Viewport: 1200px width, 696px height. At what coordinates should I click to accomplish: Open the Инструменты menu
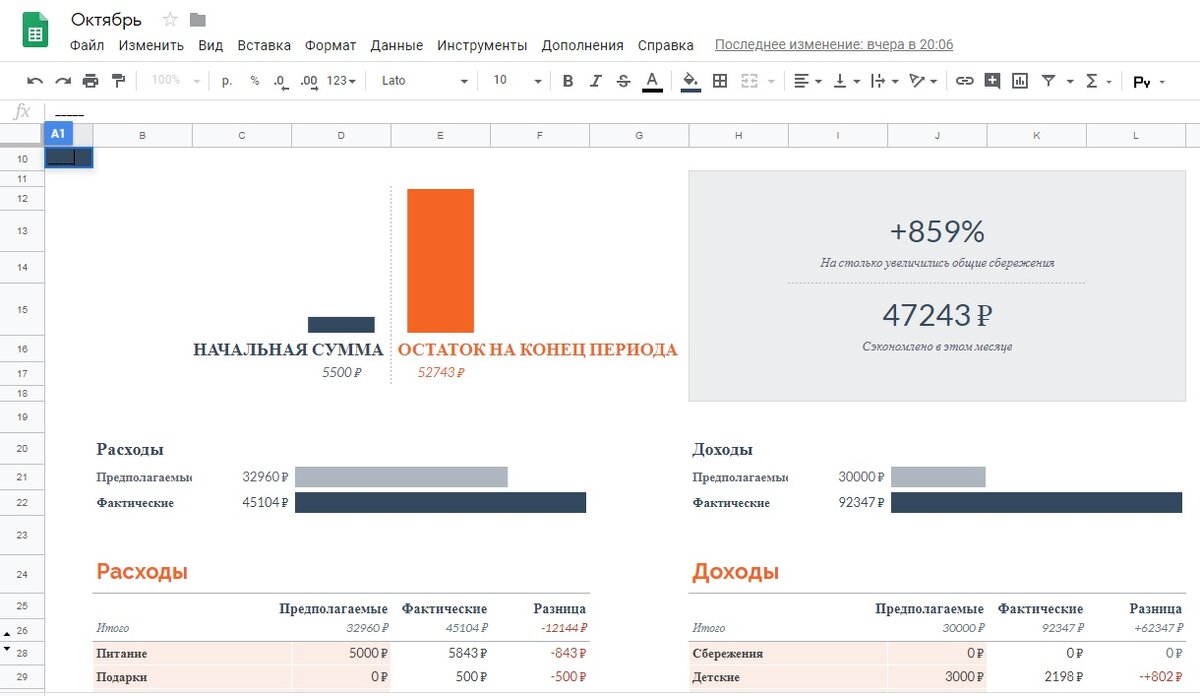[x=482, y=45]
